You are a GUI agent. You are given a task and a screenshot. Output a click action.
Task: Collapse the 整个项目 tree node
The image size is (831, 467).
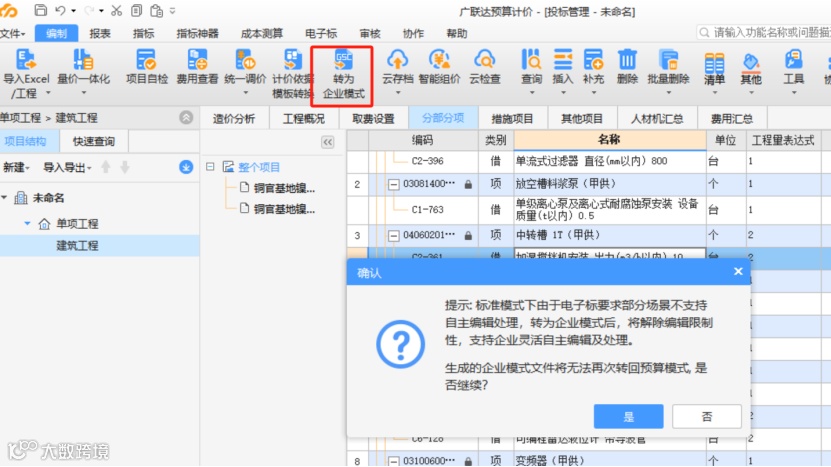tap(210, 167)
